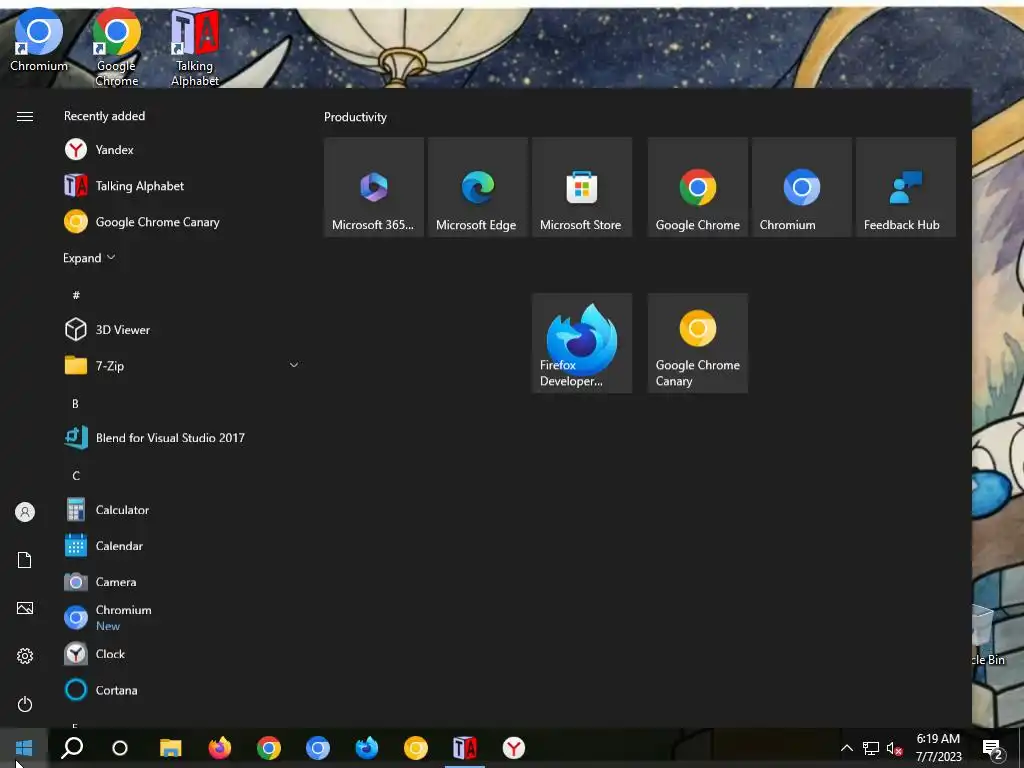Click the 'C' letter index header

[x=76, y=475]
